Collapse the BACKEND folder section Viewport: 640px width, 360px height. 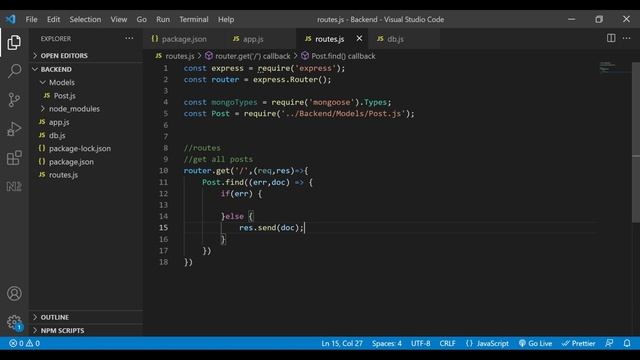pyautogui.click(x=86, y=69)
